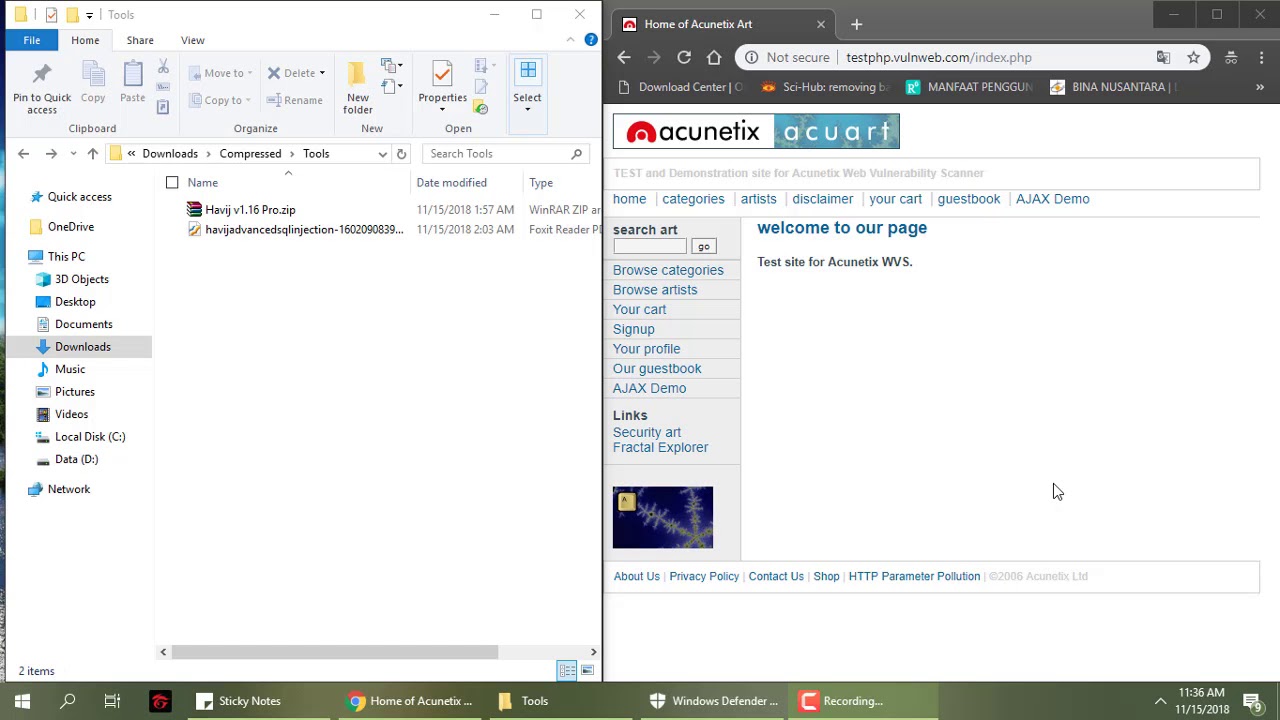
Task: Select Local Disk (C:) in the navigation pane
Action: pos(90,437)
